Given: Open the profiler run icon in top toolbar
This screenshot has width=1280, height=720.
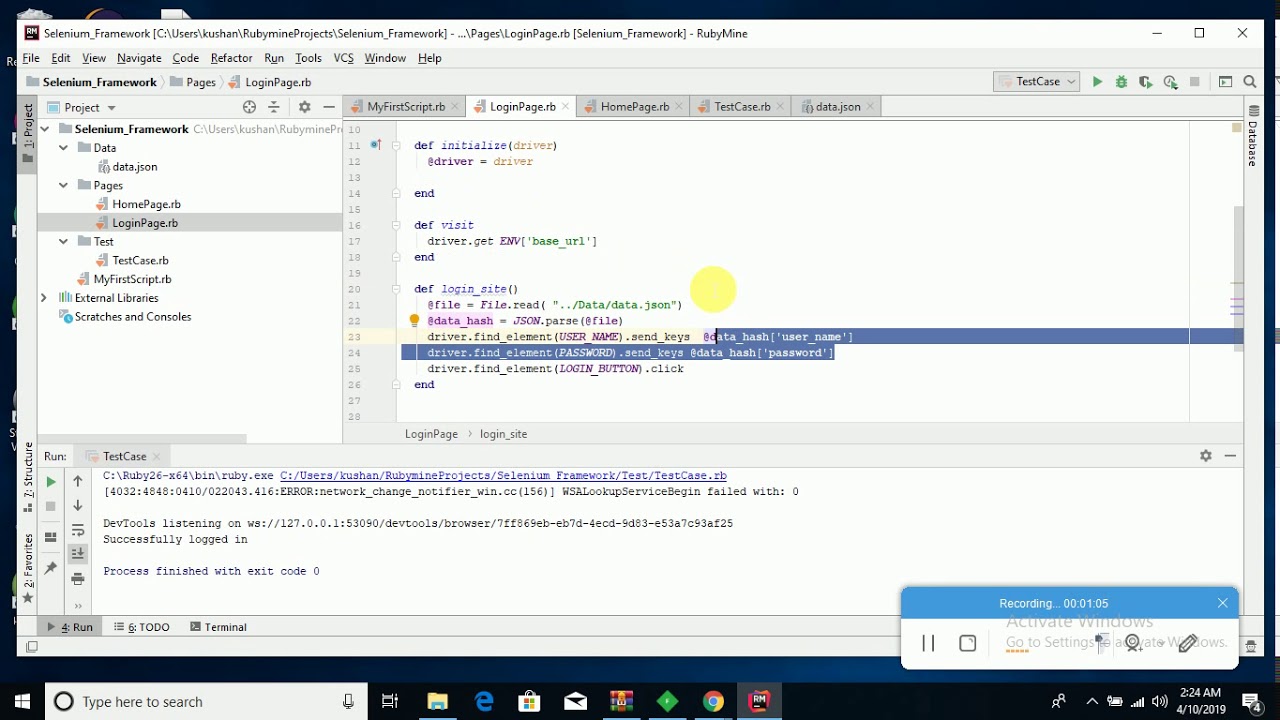Looking at the screenshot, I should pyautogui.click(x=1170, y=82).
